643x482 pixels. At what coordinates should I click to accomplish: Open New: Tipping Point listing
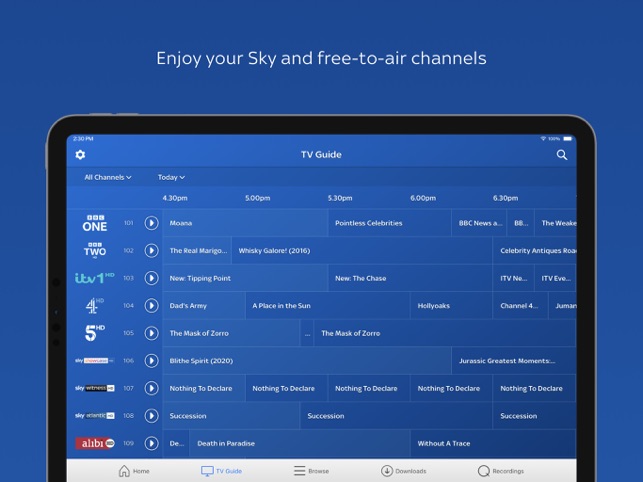pyautogui.click(x=245, y=278)
